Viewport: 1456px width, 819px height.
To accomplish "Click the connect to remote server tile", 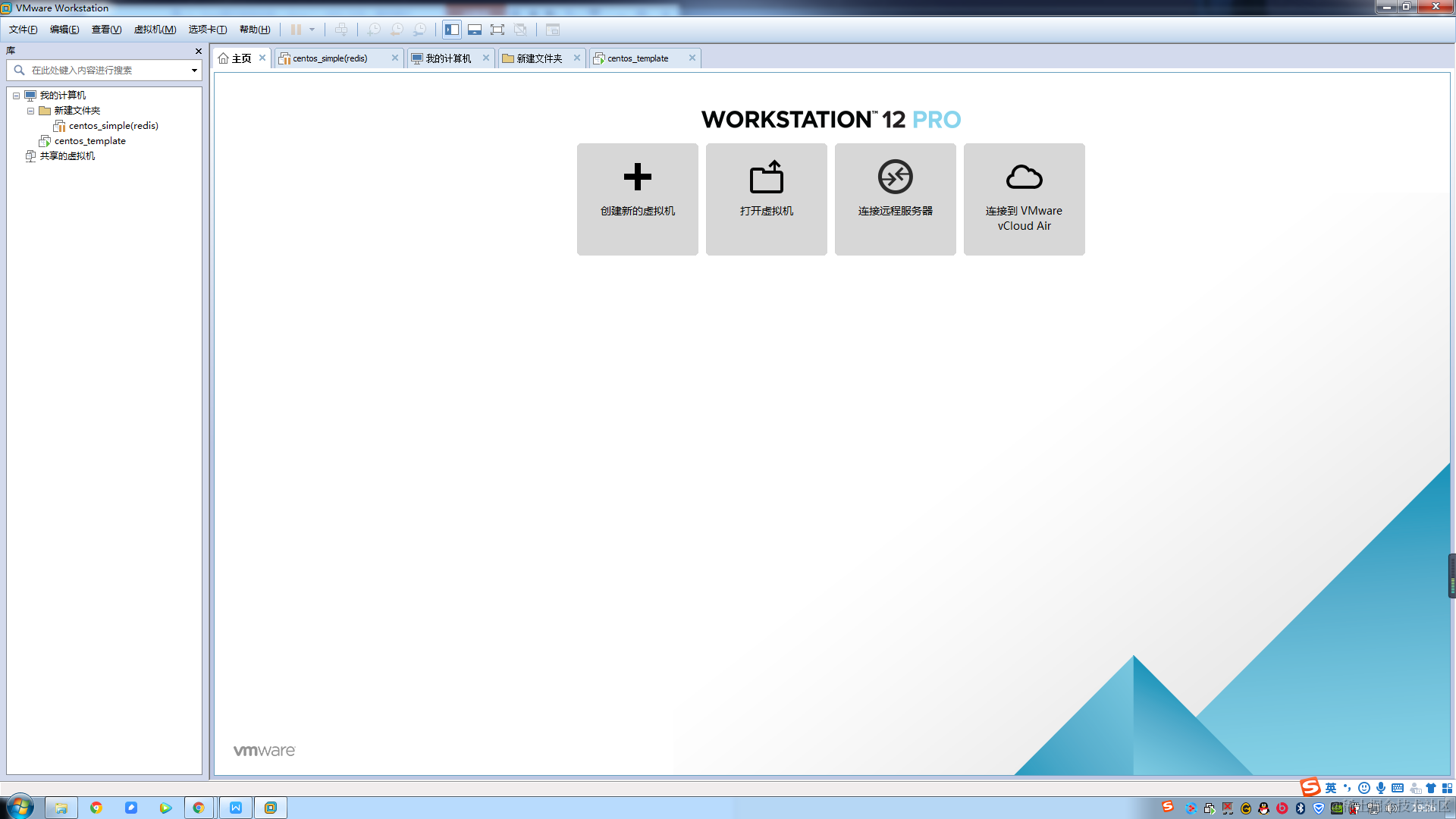I will tap(895, 199).
